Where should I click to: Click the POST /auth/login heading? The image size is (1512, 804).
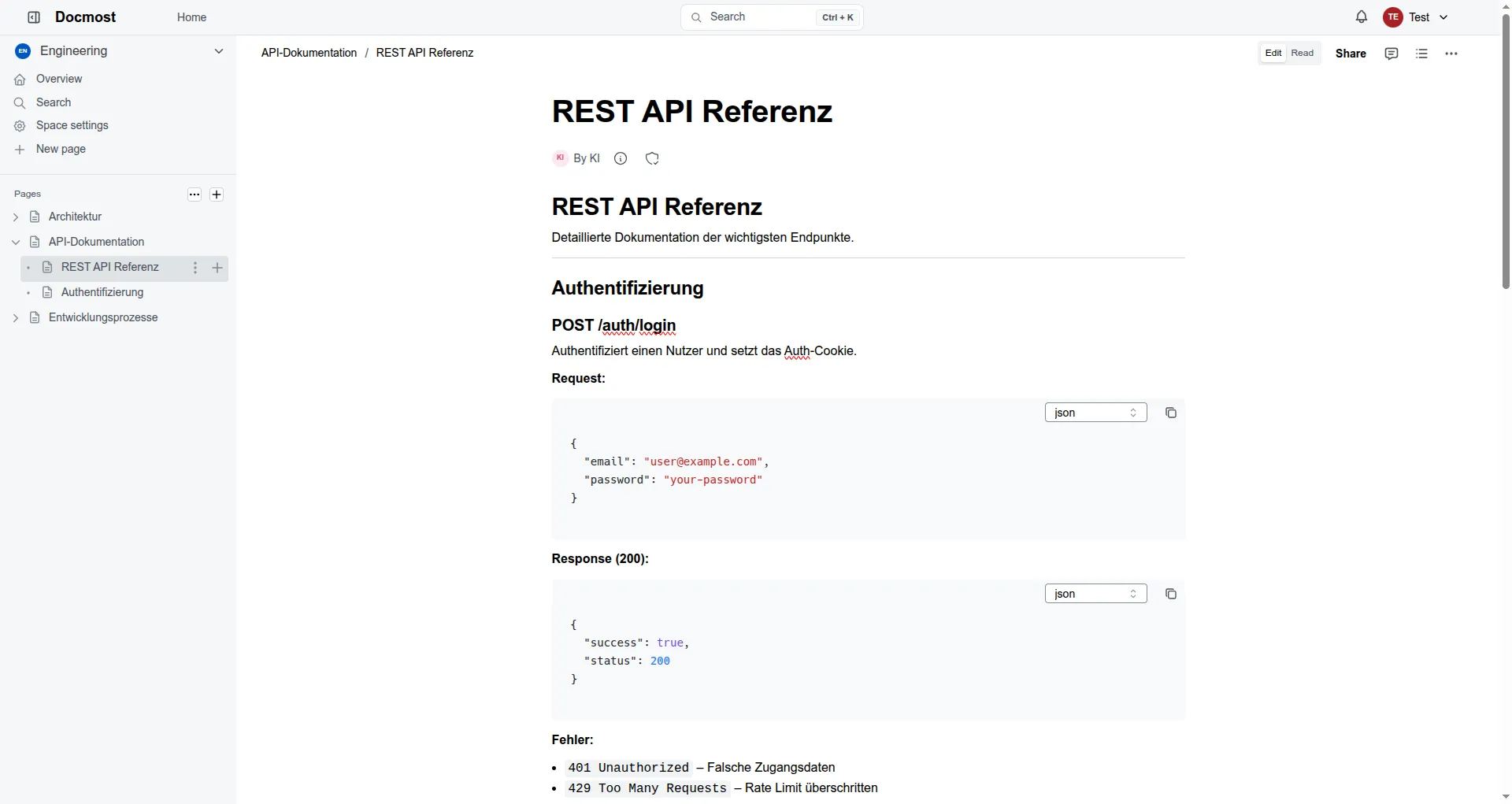613,325
